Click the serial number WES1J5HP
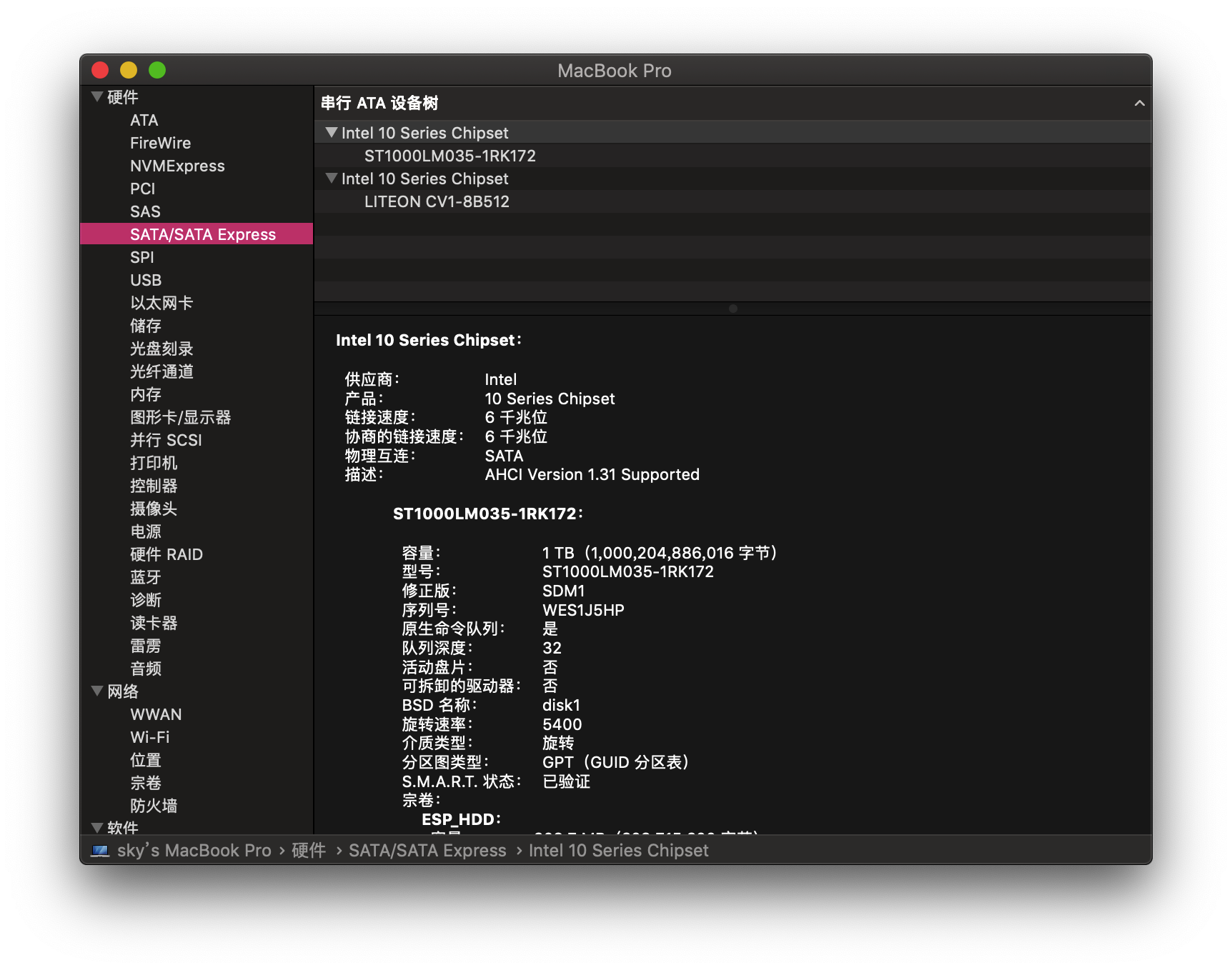The width and height of the screenshot is (1232, 970). pos(583,610)
